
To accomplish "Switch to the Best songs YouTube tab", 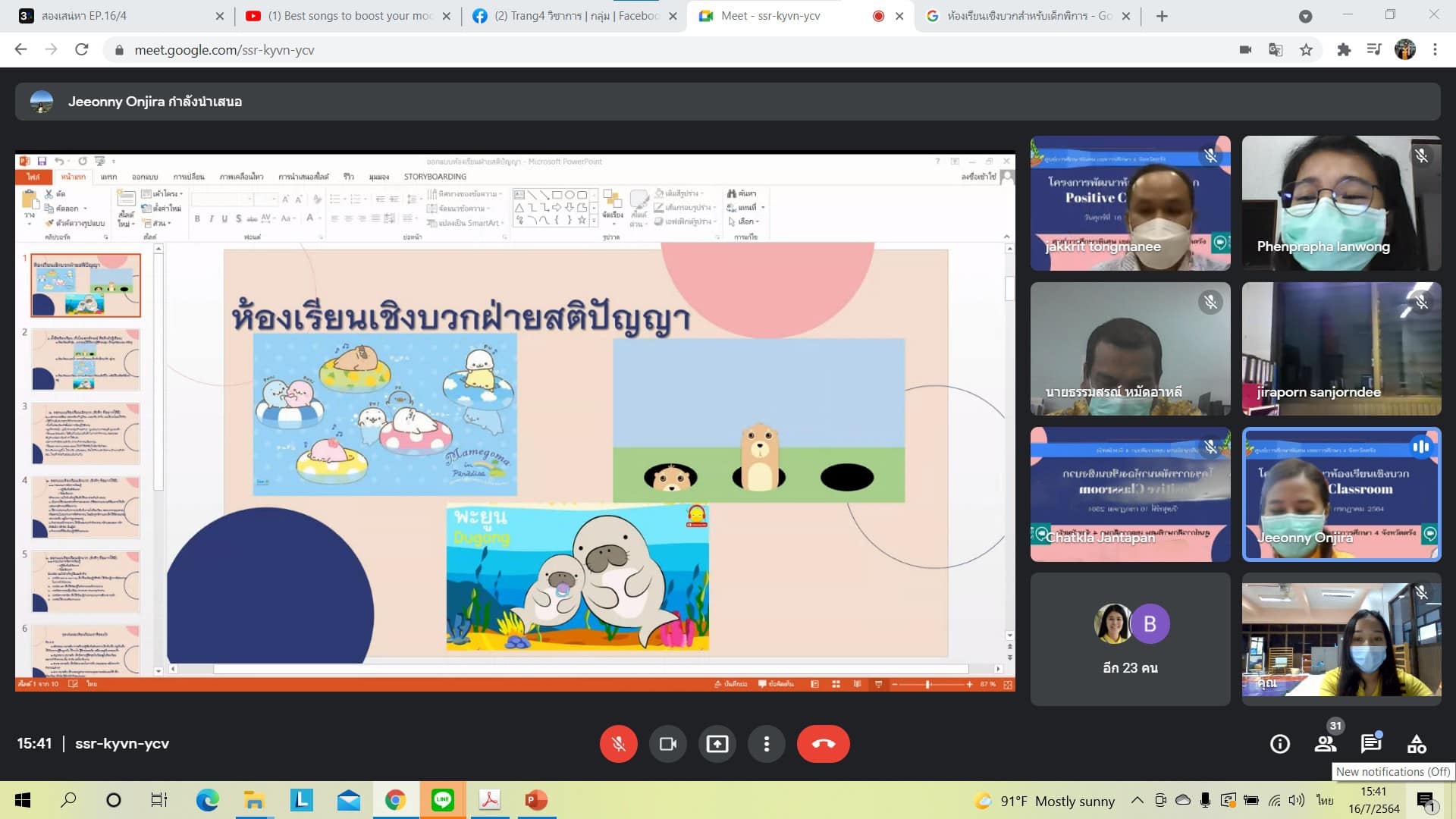I will [347, 16].
